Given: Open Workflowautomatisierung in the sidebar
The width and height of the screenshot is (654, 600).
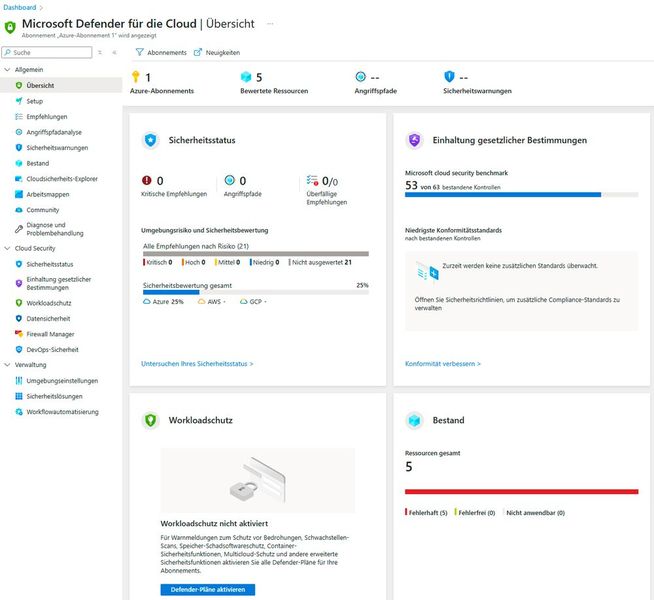Looking at the screenshot, I should 61,412.
